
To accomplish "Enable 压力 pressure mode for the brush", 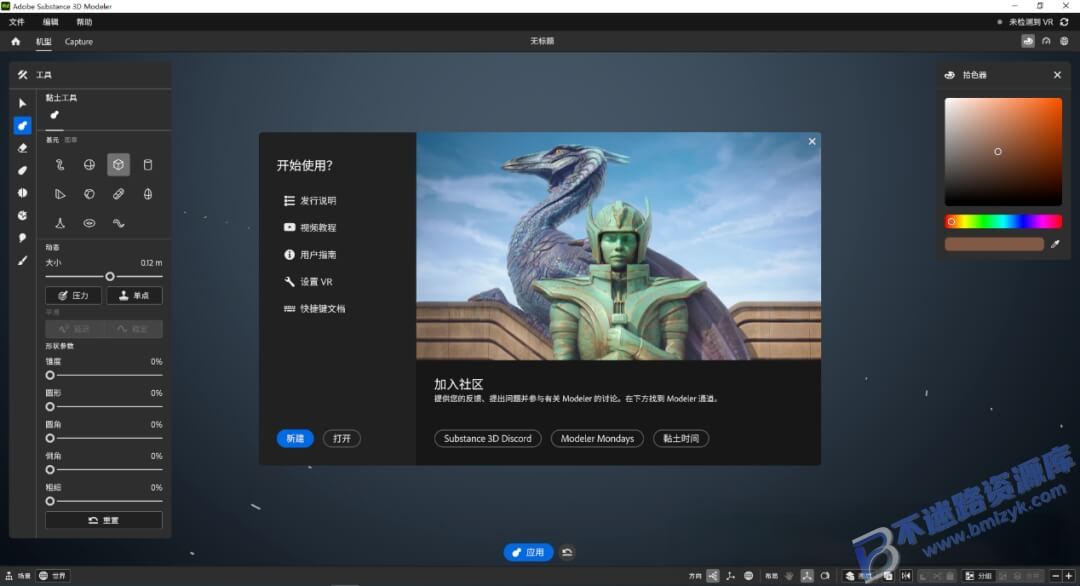I will point(74,295).
